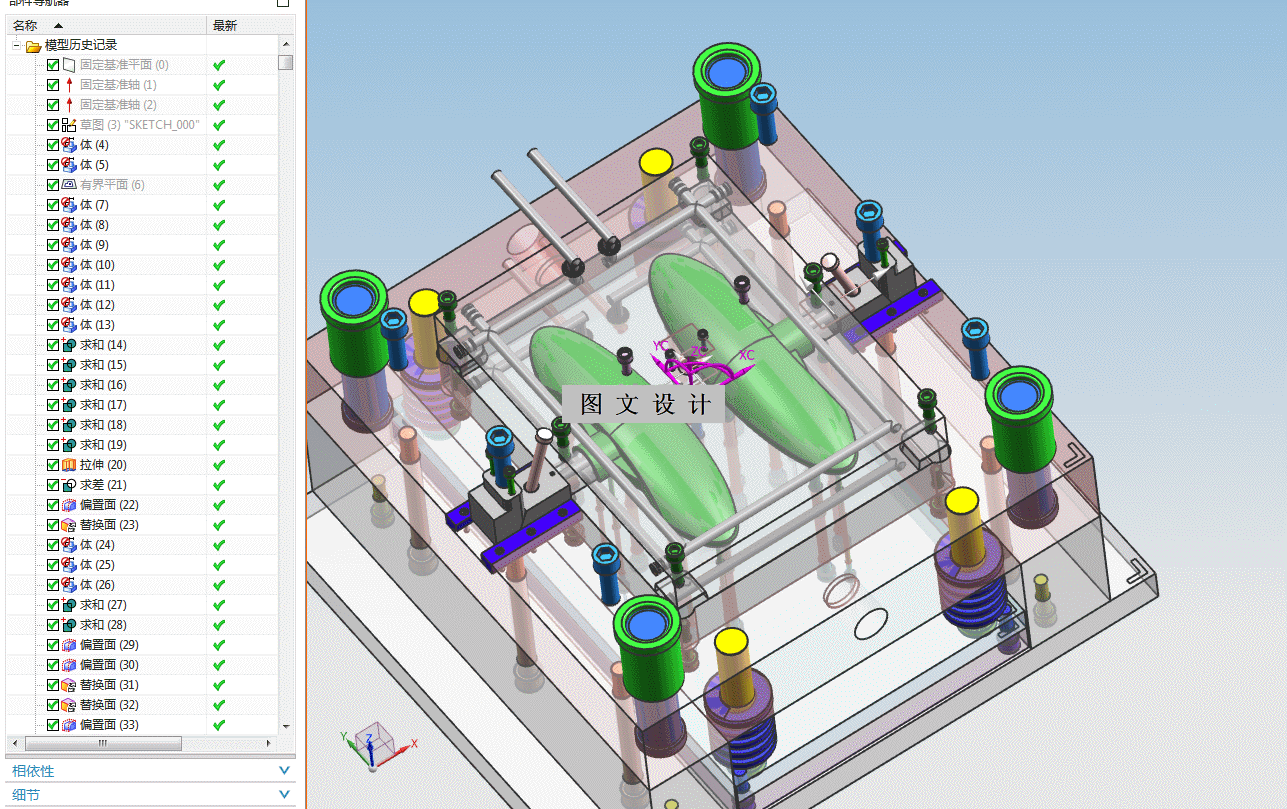Click the subtract icon of 求差 (21)
Screen dimensions: 1287x809
tap(69, 485)
